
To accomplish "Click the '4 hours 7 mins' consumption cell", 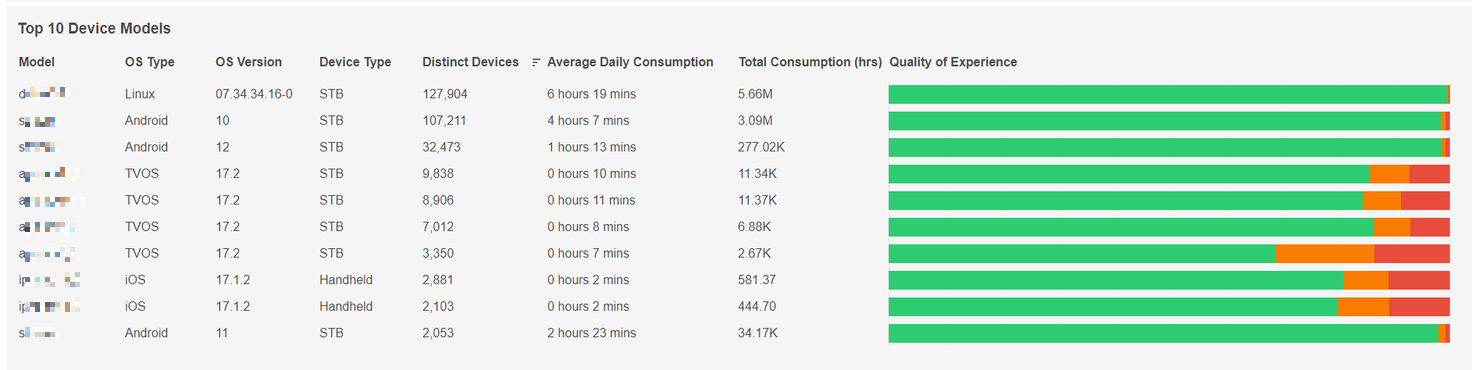I will (x=588, y=121).
